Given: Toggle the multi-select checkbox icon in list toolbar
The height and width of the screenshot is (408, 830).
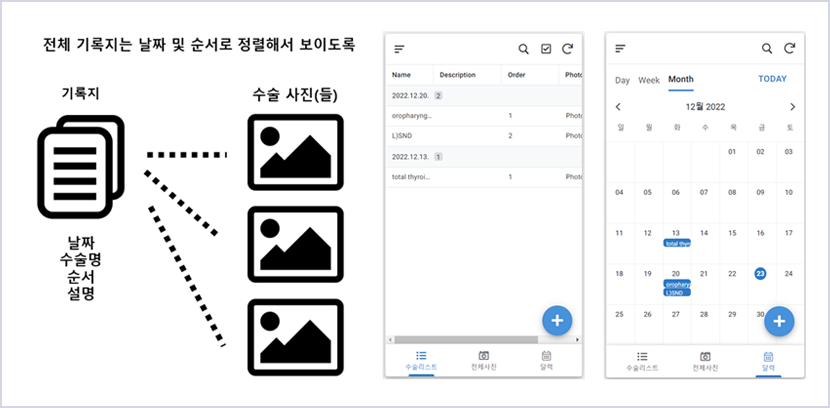Looking at the screenshot, I should point(546,49).
